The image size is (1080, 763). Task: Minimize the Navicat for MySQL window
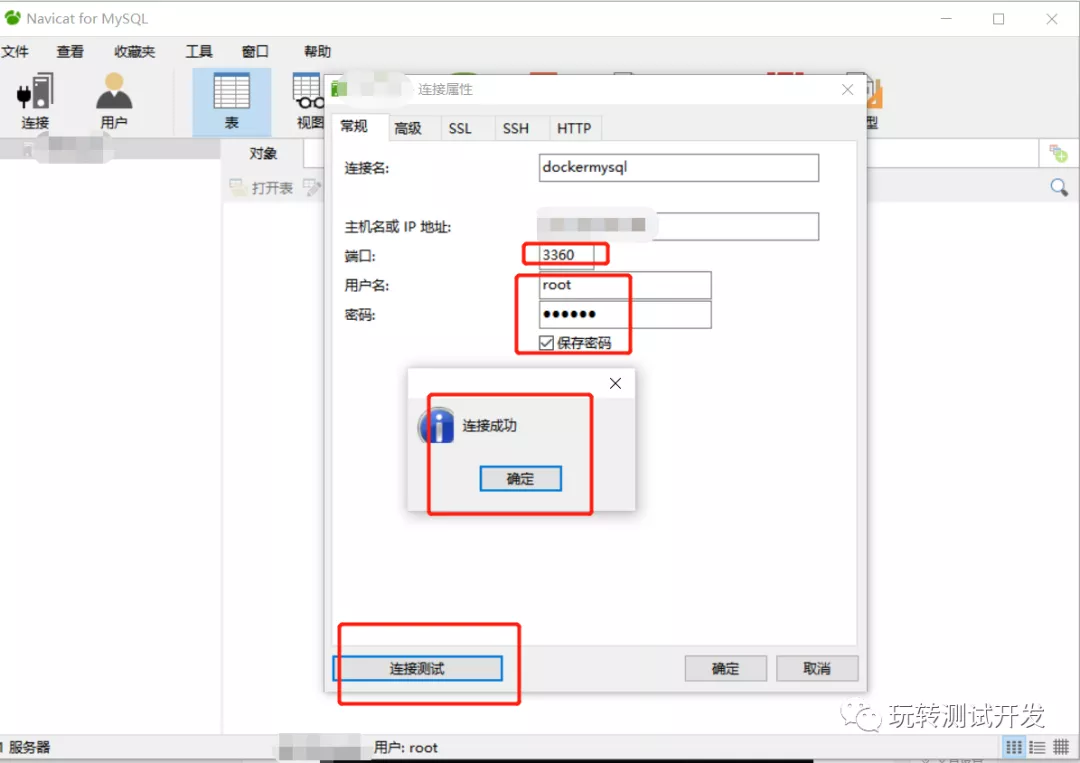pos(946,19)
